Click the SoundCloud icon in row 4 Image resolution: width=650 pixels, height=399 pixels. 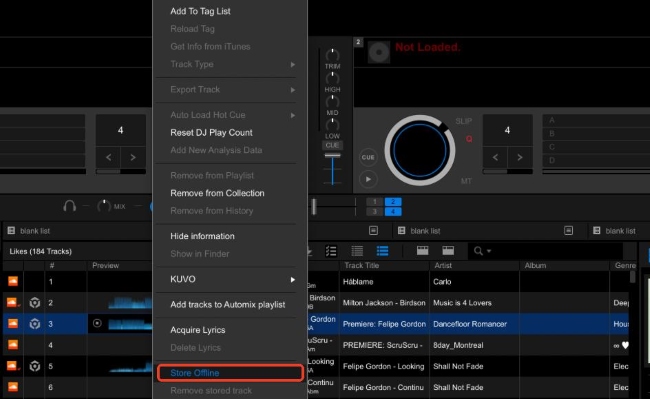coord(13,345)
